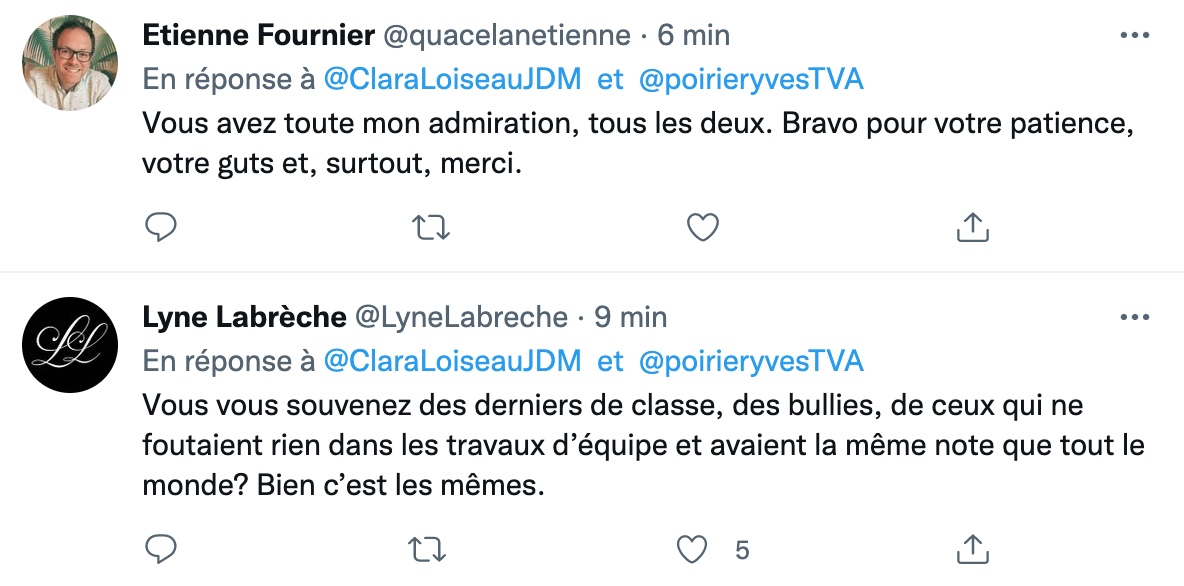
Task: Open @ClaraLoiseauJDM mention in Etienne's reply
Action: (452, 79)
